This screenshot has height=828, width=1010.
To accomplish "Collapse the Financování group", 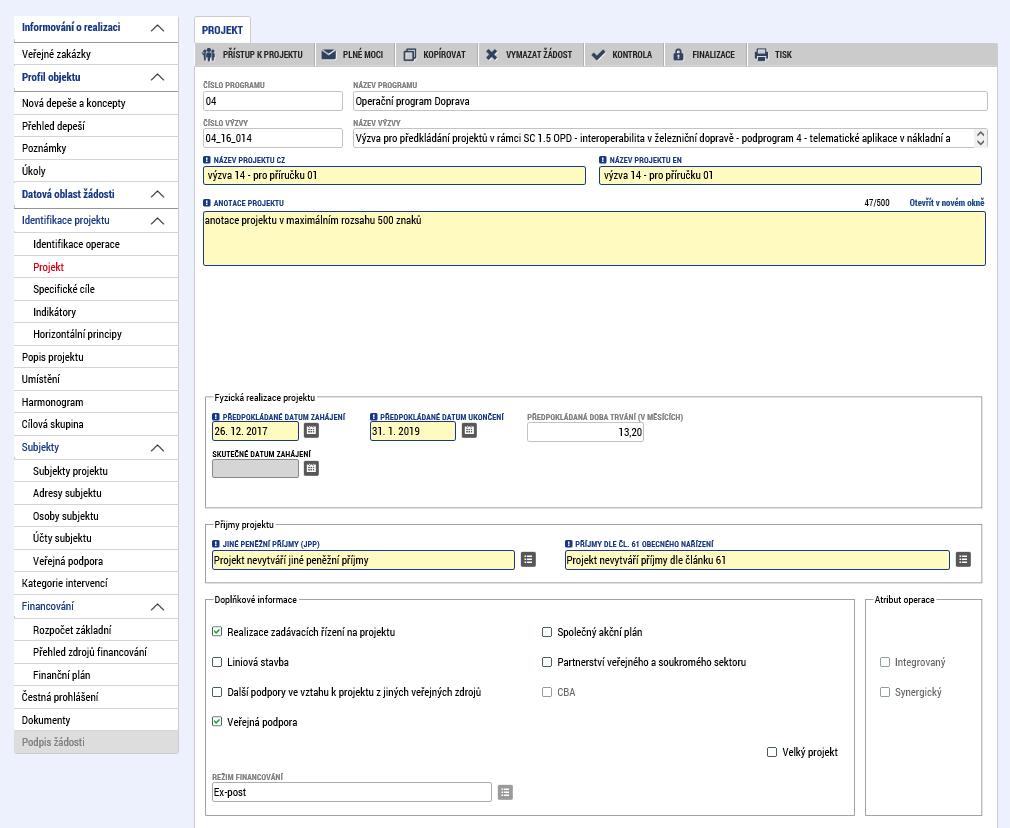I will [157, 607].
